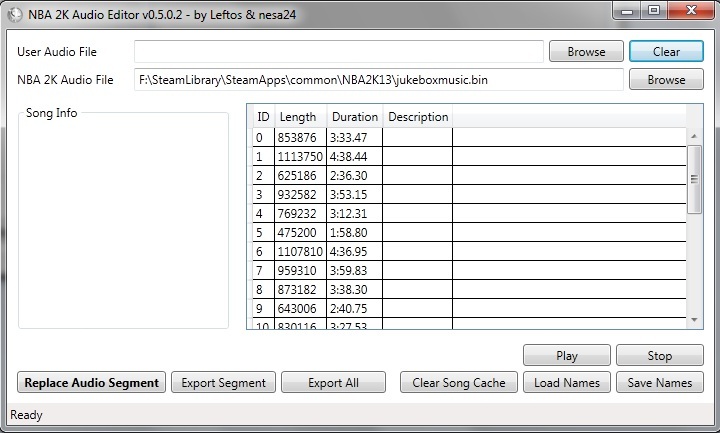Image resolution: width=720 pixels, height=433 pixels.
Task: Click the song list scroll up arrow
Action: pyautogui.click(x=694, y=136)
